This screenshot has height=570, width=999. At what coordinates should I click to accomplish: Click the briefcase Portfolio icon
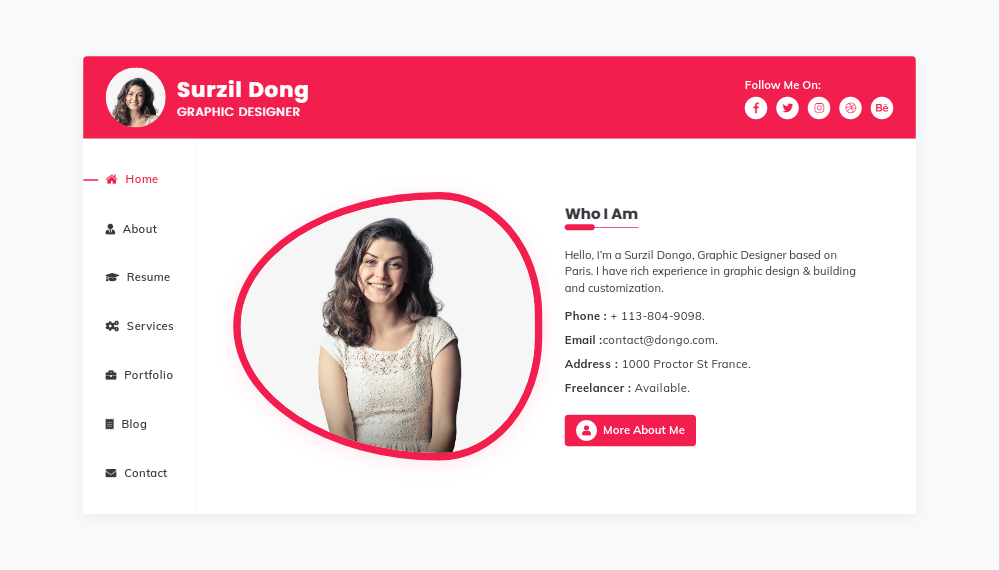[x=111, y=375]
